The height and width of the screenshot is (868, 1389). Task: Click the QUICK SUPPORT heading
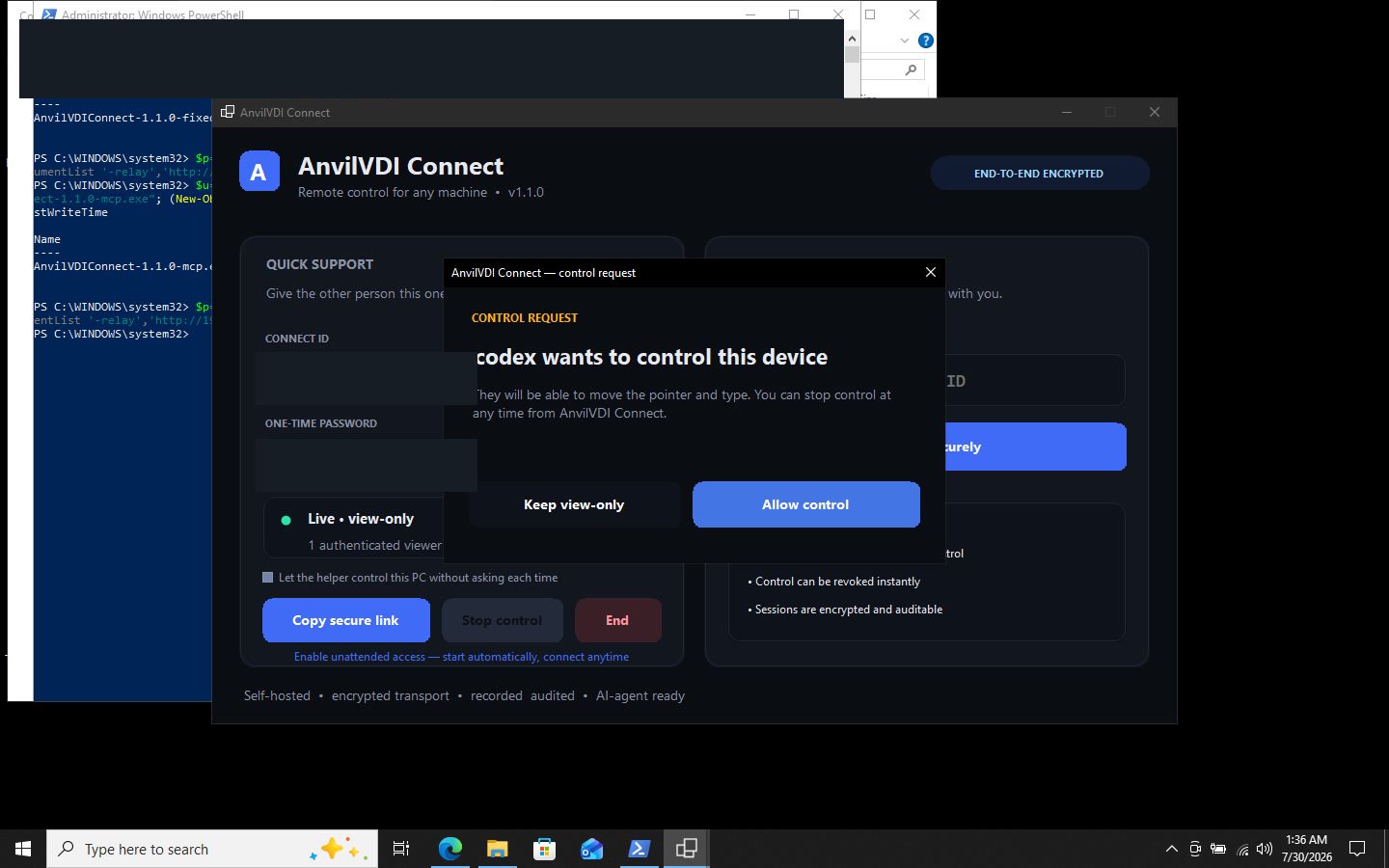pos(319,264)
